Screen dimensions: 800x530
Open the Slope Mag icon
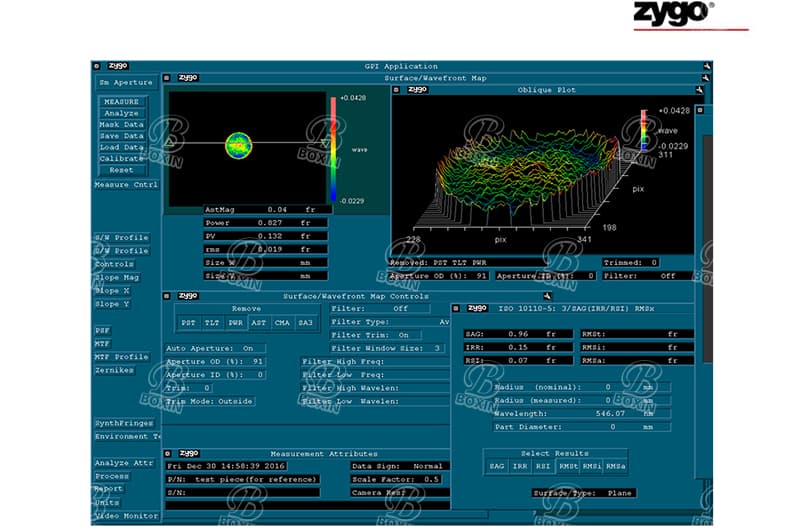click(x=118, y=277)
